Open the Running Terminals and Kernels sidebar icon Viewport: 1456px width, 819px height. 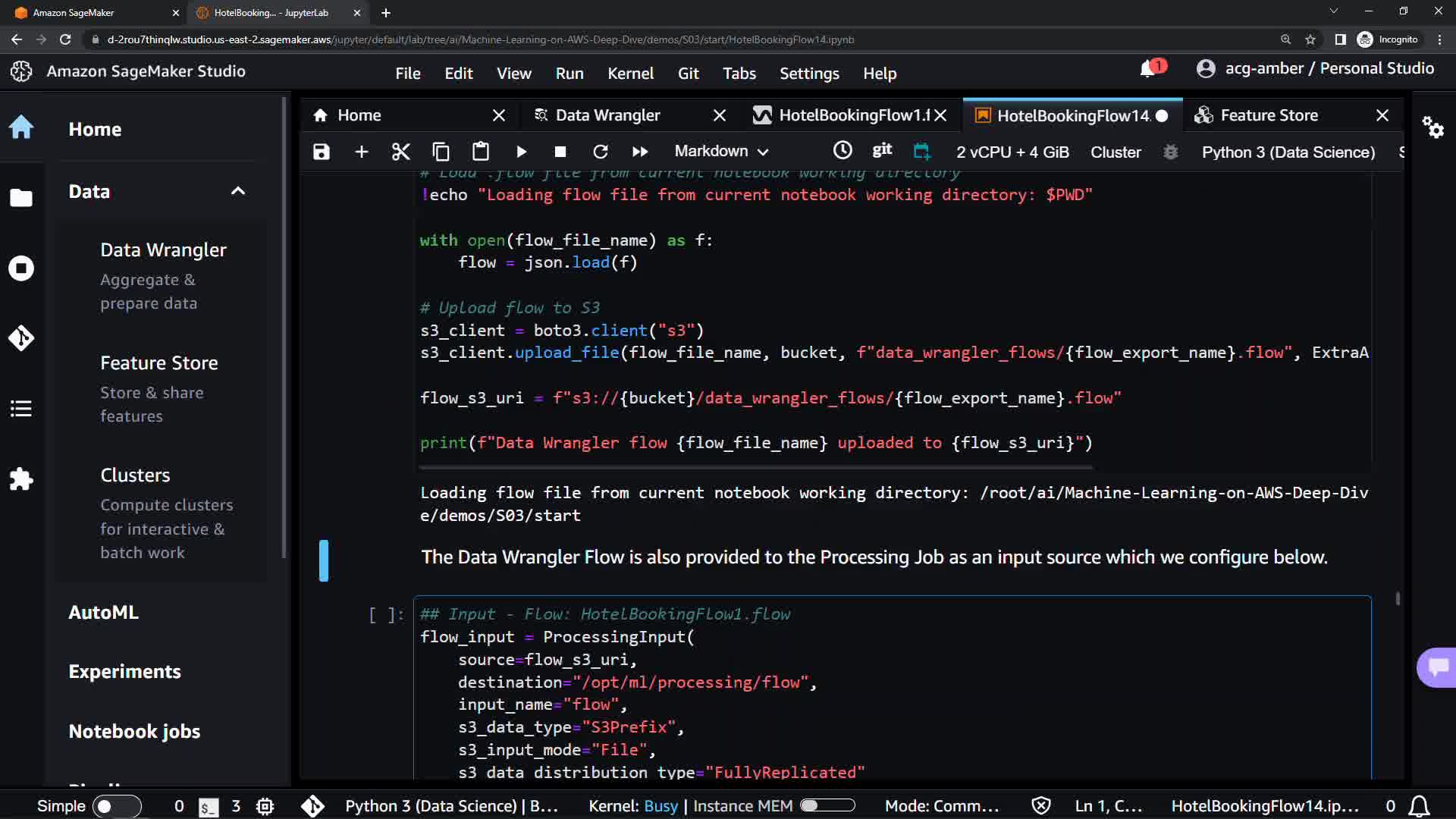point(21,268)
